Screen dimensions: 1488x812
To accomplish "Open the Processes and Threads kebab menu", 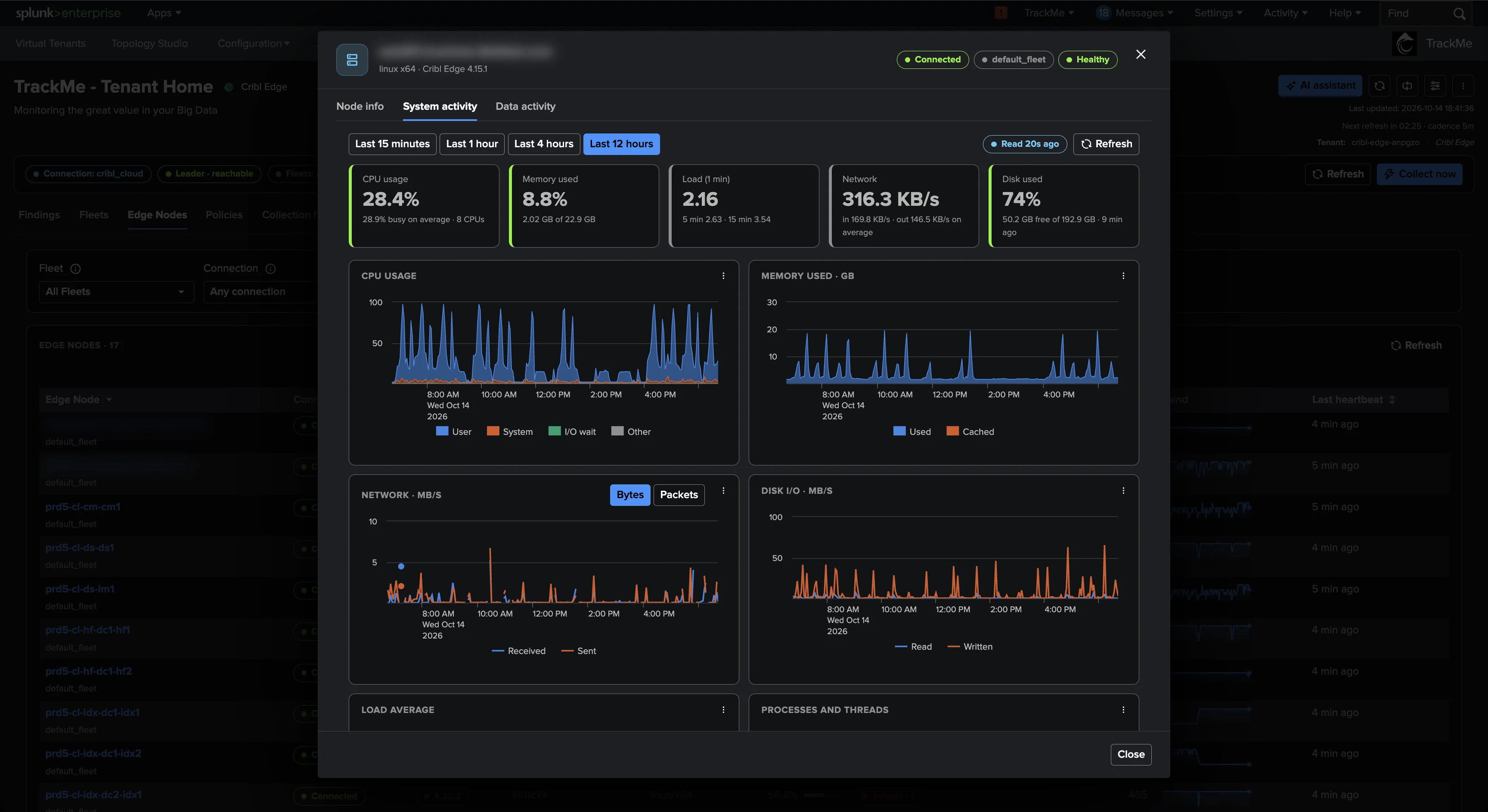I will click(x=1123, y=710).
